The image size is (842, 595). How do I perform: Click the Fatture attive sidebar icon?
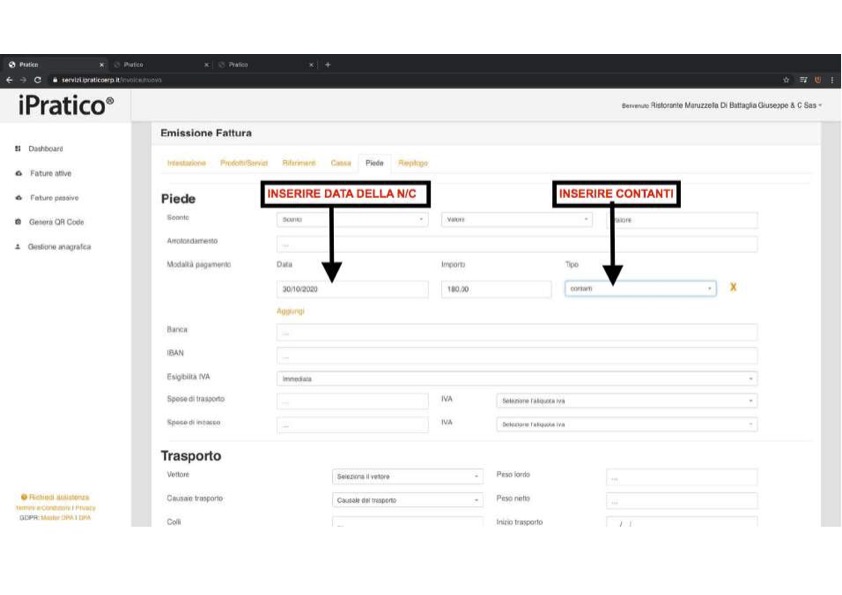click(x=18, y=173)
